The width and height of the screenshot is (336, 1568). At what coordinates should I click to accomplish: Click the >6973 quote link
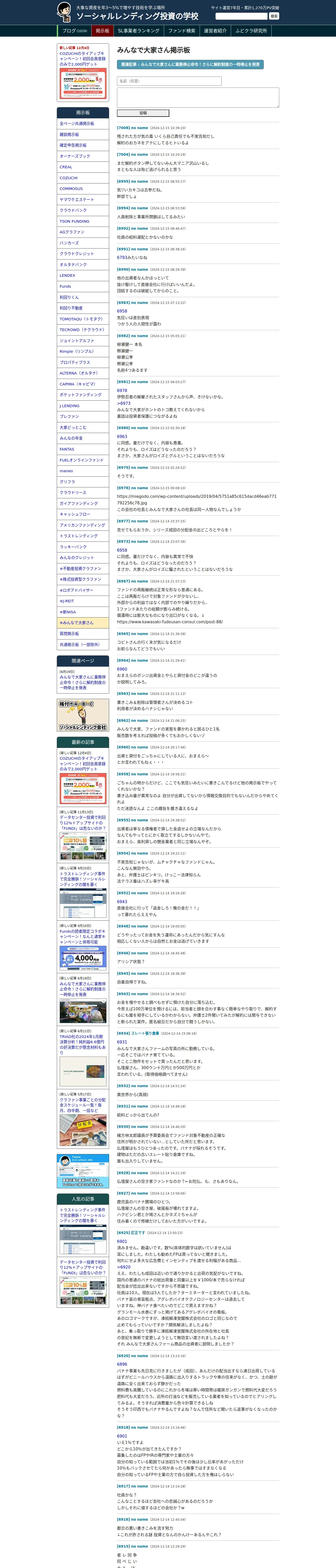[x=124, y=403]
